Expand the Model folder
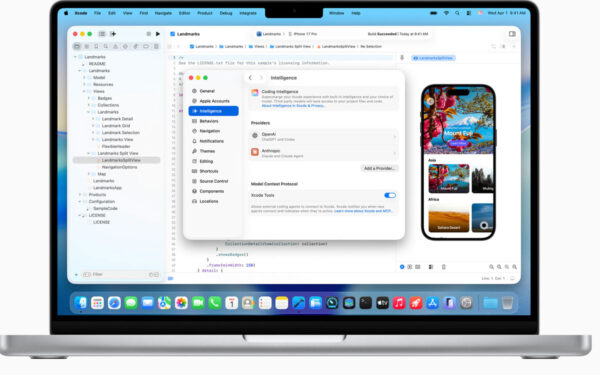Image resolution: width=600 pixels, height=375 pixels. point(85,77)
